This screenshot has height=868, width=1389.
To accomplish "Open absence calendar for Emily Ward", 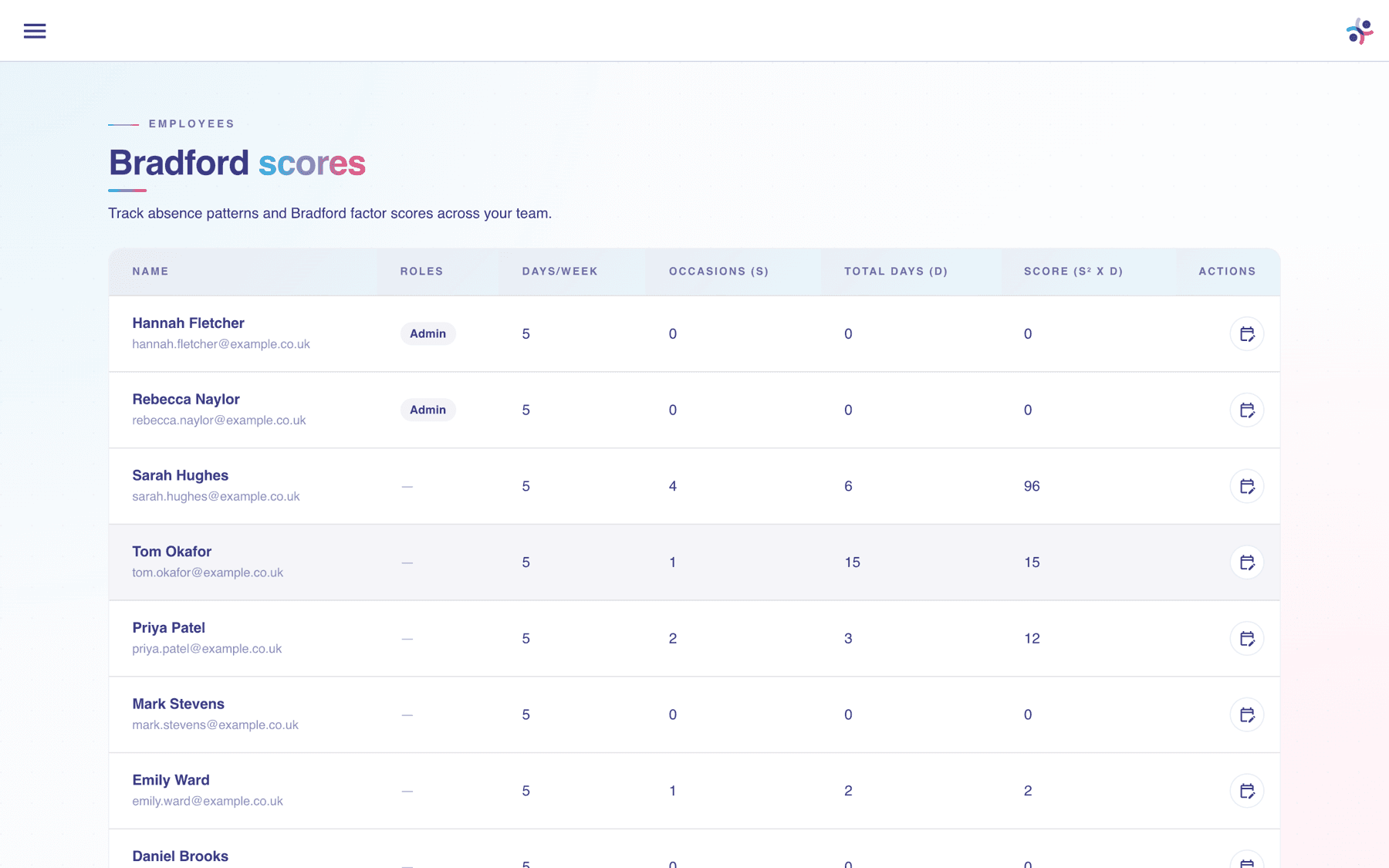I will click(x=1247, y=791).
